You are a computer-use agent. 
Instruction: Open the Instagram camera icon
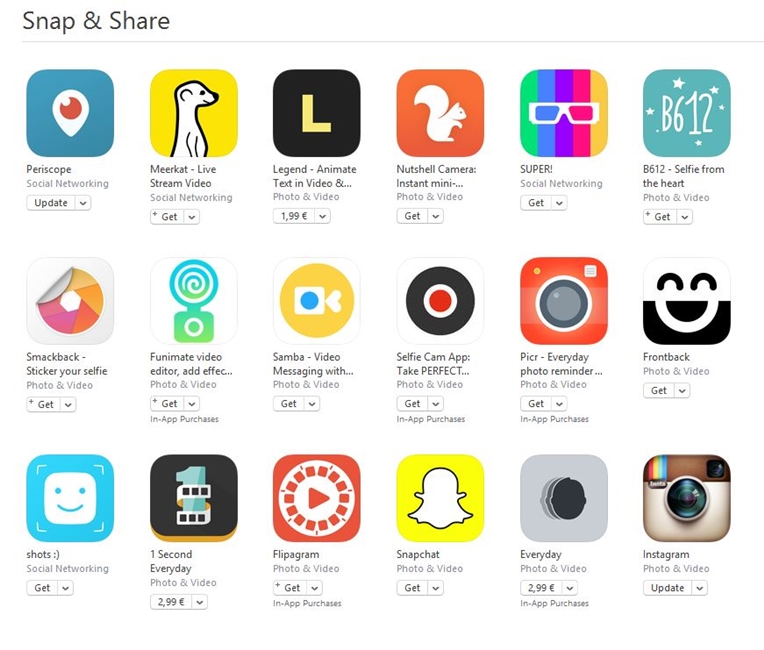[x=687, y=498]
